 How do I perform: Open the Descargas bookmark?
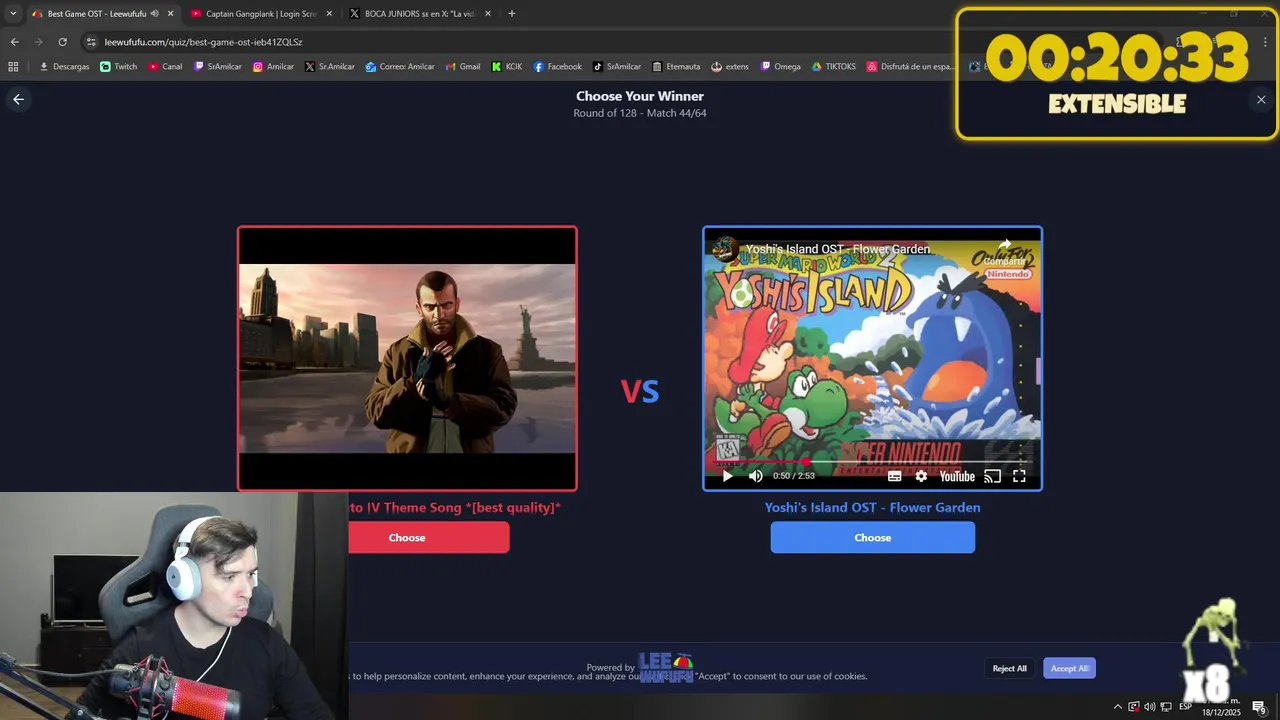tap(64, 67)
